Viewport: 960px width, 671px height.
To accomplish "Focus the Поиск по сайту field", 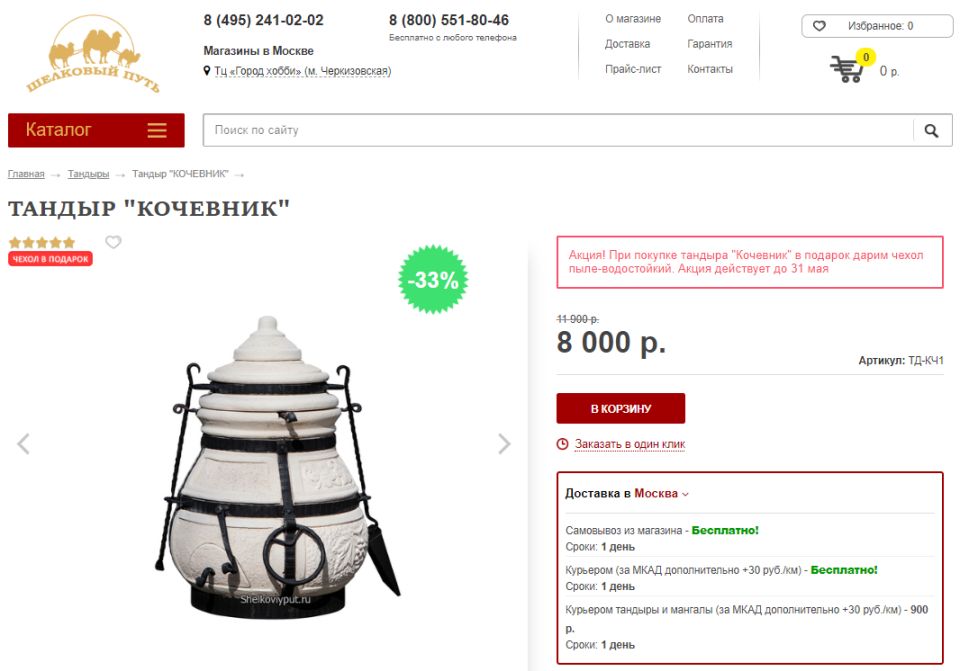I will pos(557,130).
